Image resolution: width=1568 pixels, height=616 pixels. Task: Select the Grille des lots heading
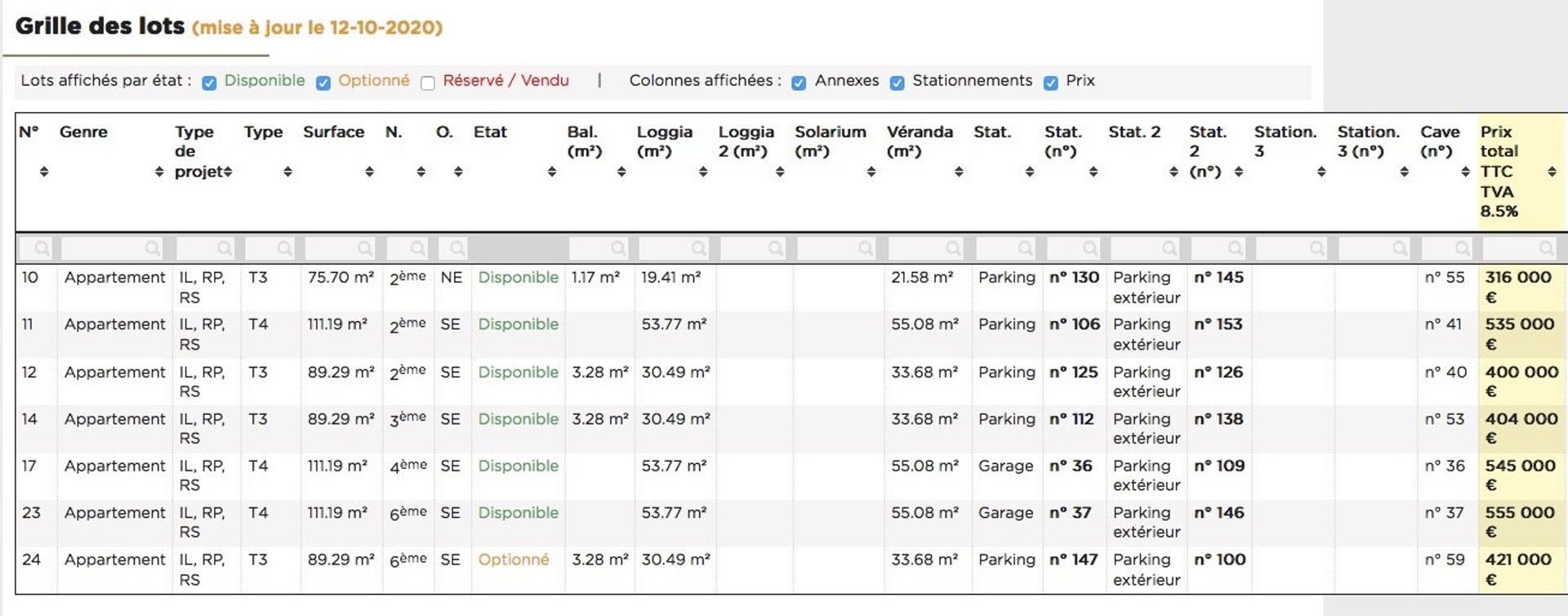coord(100,26)
